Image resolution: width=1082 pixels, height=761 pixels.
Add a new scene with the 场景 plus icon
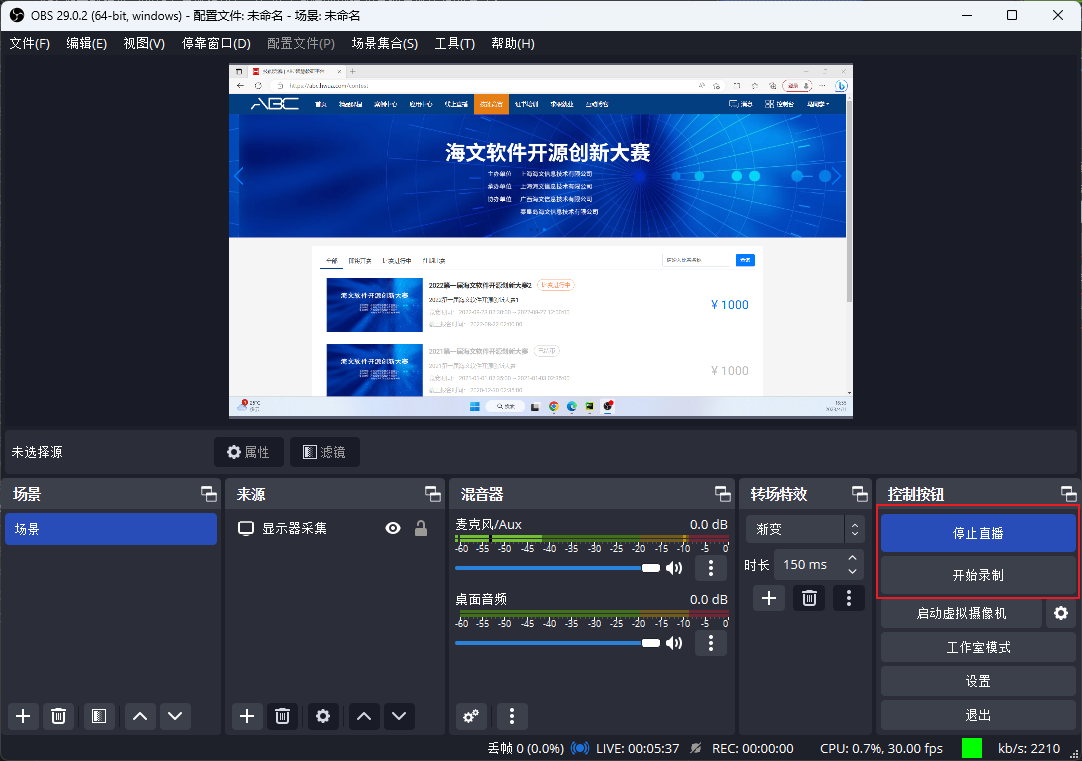click(x=23, y=716)
